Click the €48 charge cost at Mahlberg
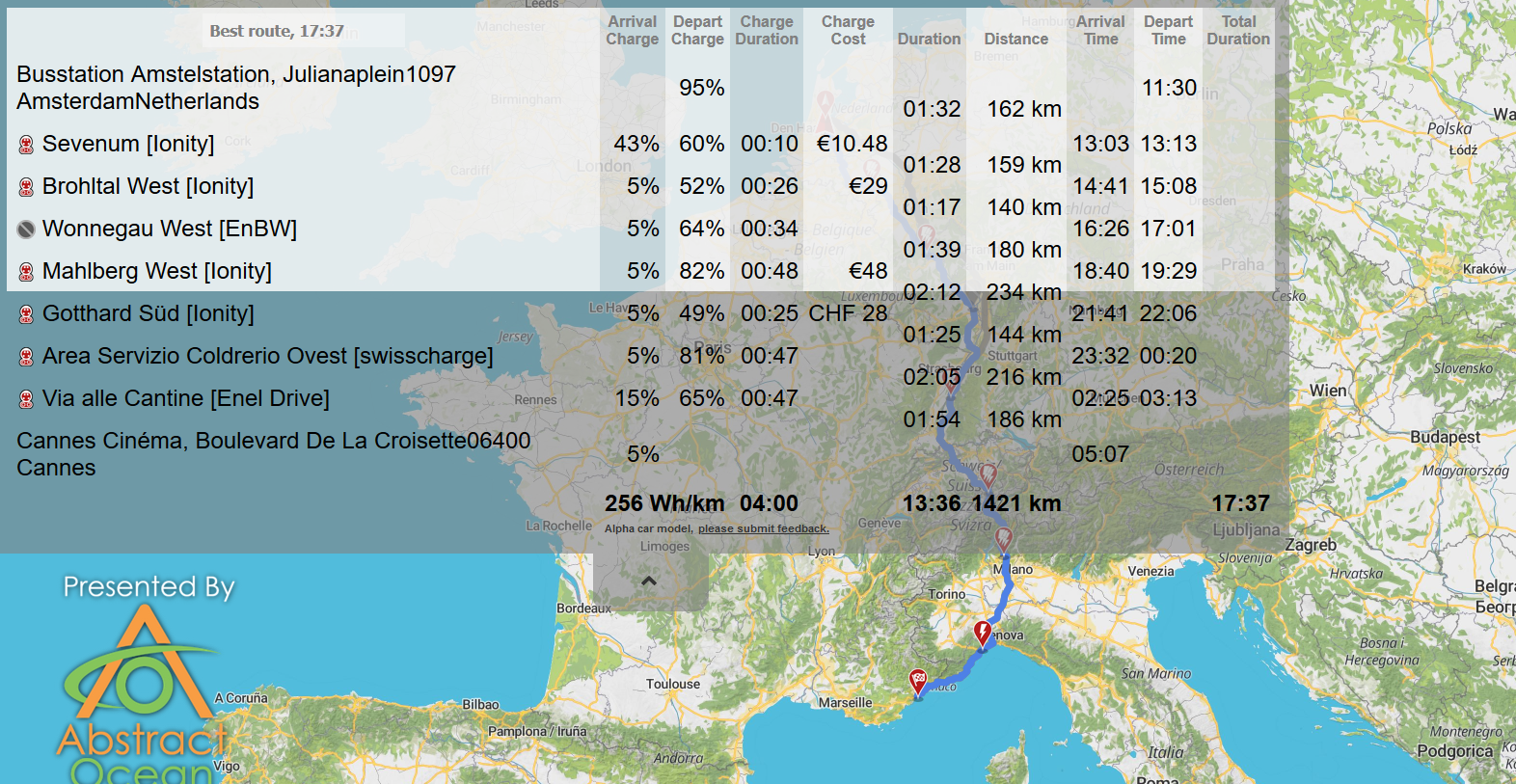Image resolution: width=1516 pixels, height=784 pixels. pos(868,271)
